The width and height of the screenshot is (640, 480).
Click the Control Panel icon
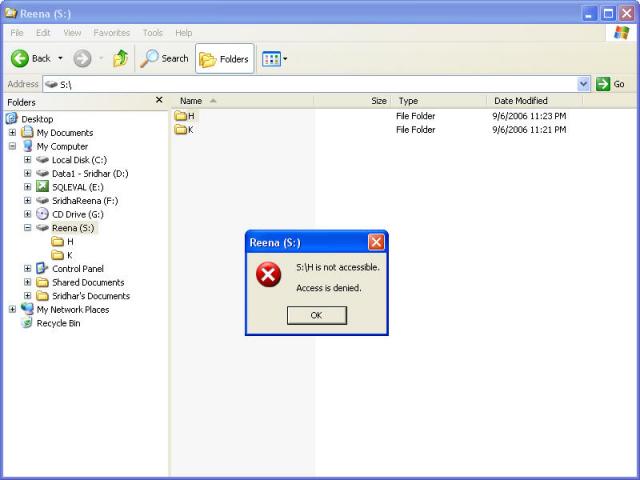(x=42, y=268)
